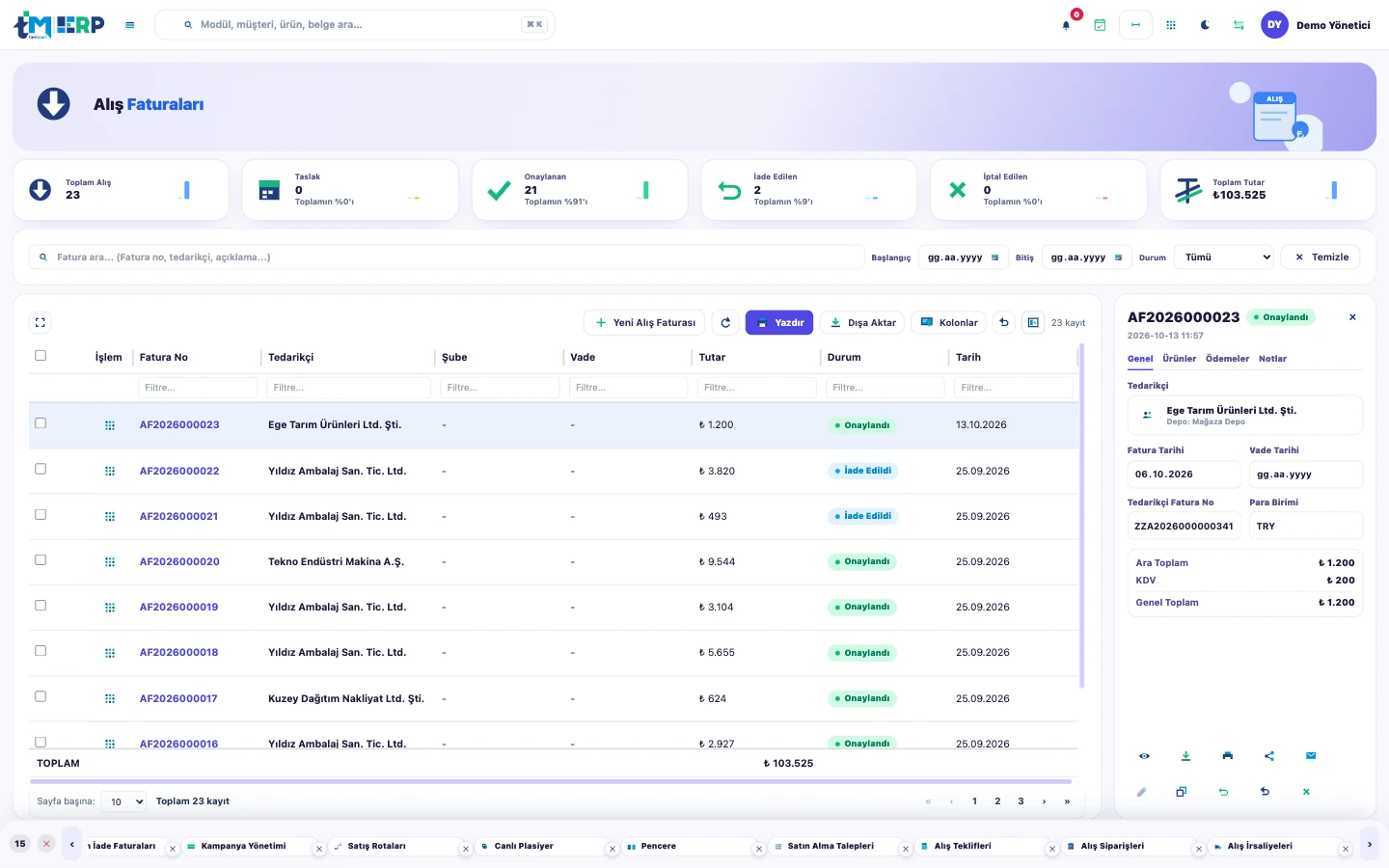The height and width of the screenshot is (868, 1389).
Task: Refresh the invoice list
Action: 725,323
